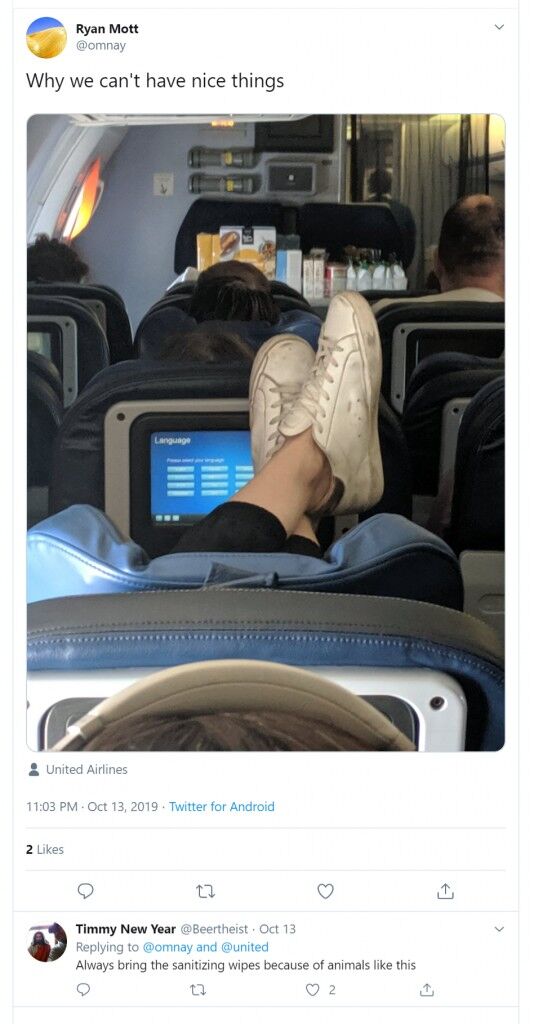Open Ryan Mott's display name
The height and width of the screenshot is (1024, 534).
click(x=107, y=29)
